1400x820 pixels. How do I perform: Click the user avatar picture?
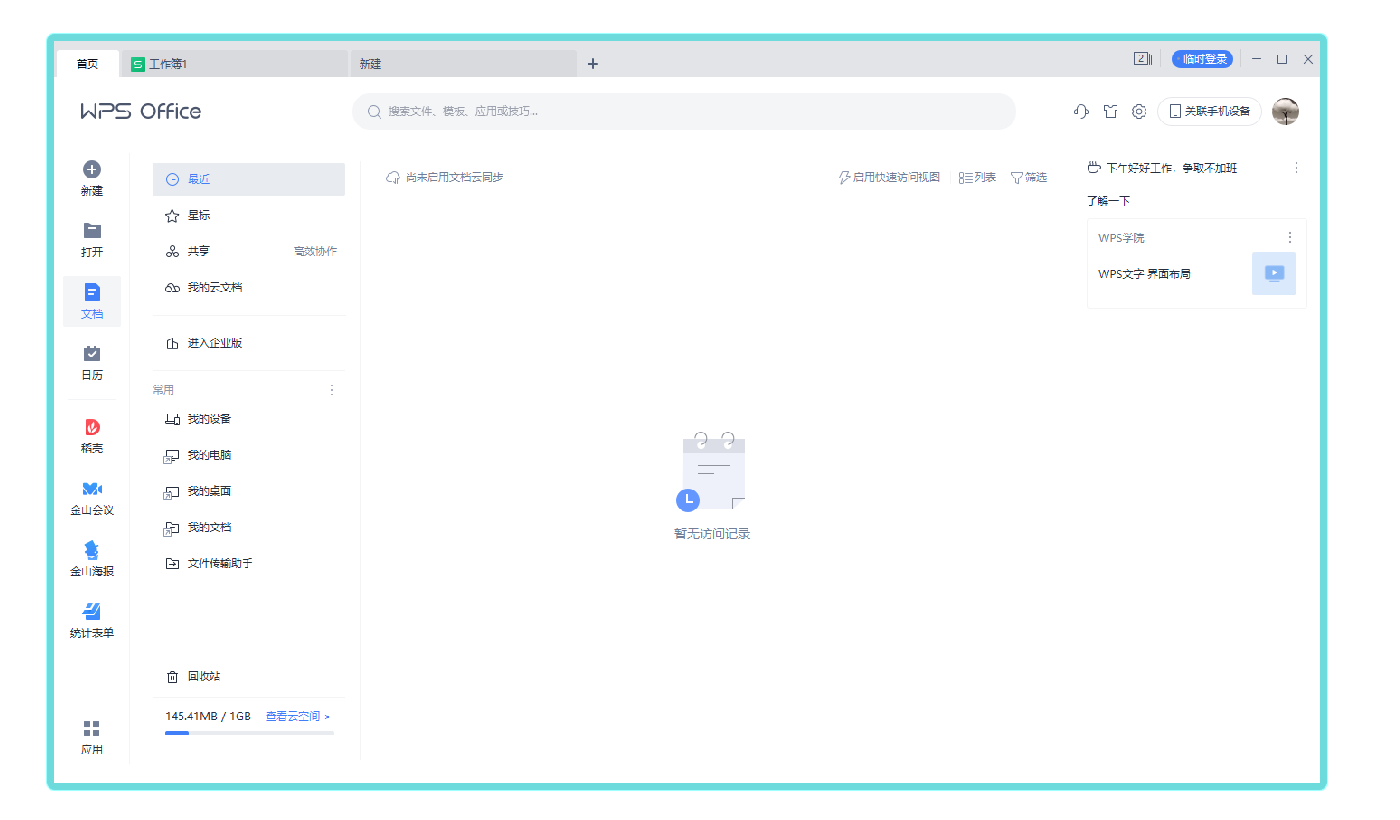click(x=1286, y=111)
